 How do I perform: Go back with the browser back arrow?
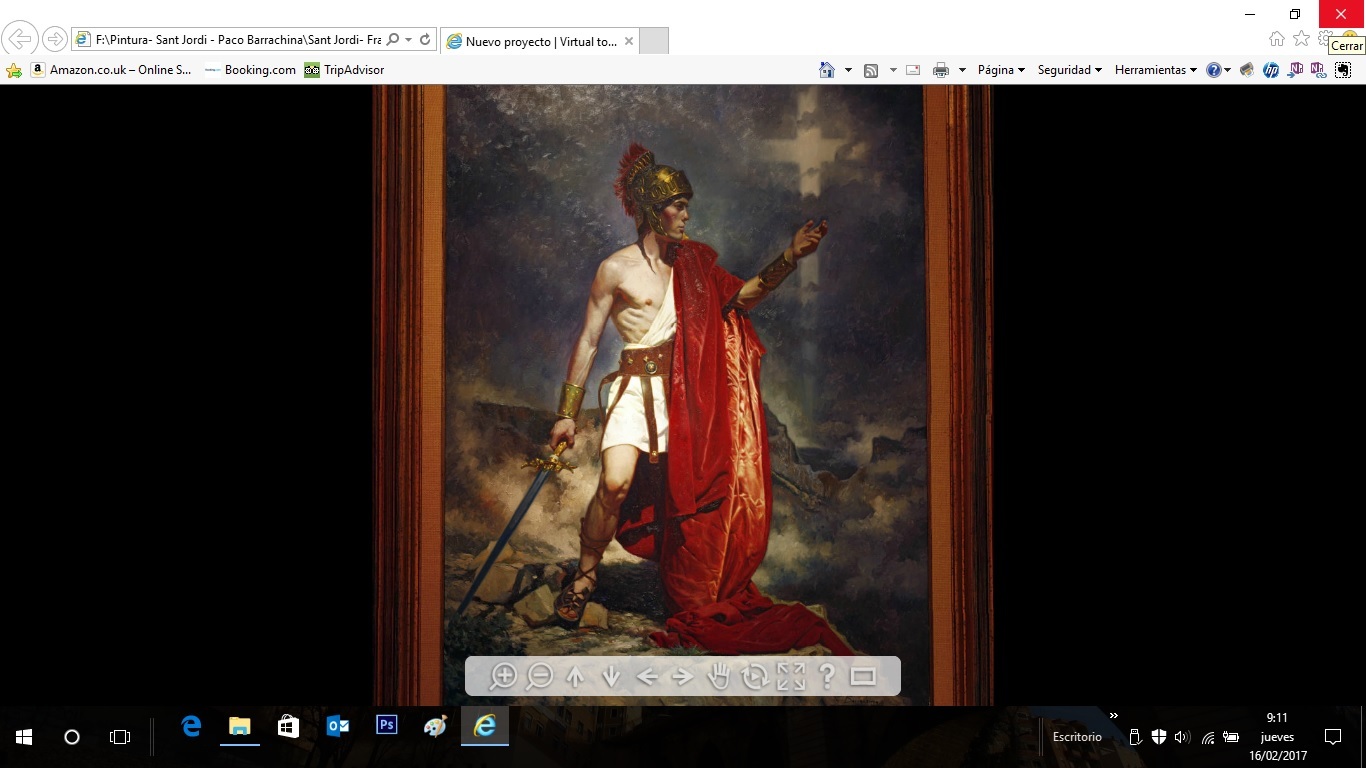20,40
